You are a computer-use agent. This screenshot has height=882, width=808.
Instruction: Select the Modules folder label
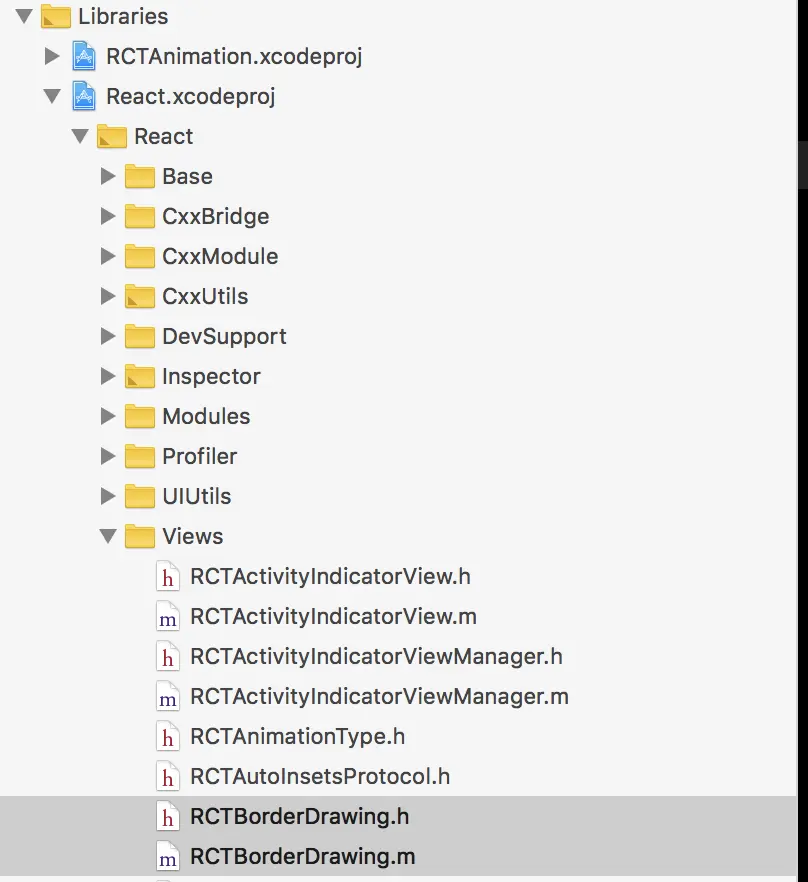point(206,416)
